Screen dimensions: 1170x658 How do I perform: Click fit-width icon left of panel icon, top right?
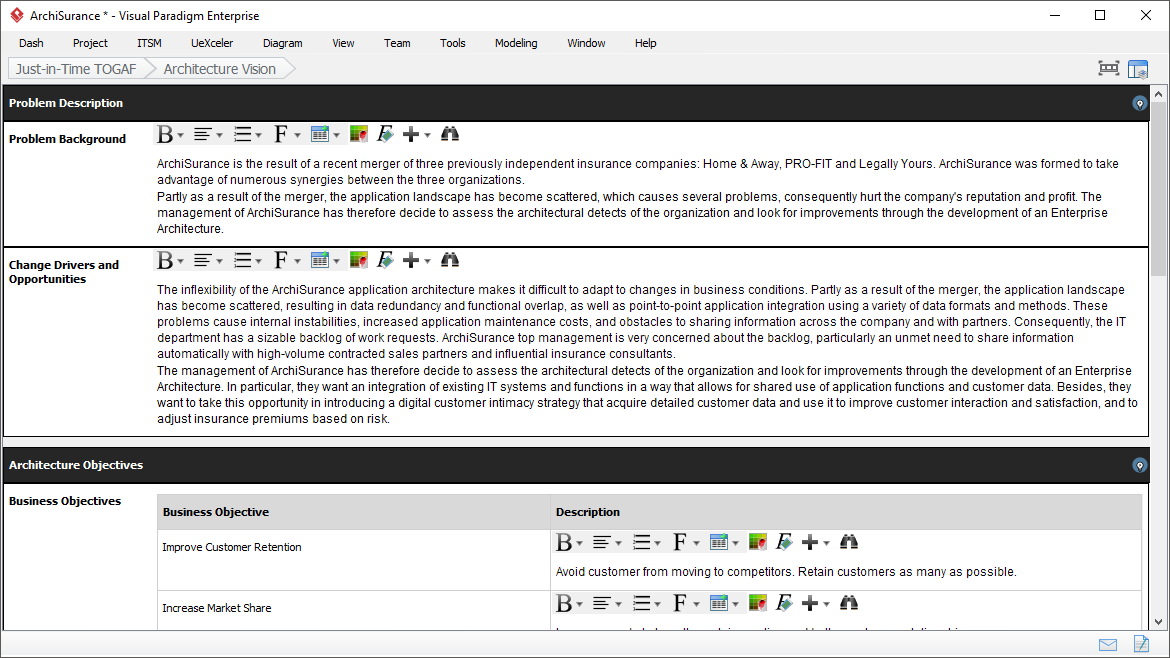point(1109,69)
